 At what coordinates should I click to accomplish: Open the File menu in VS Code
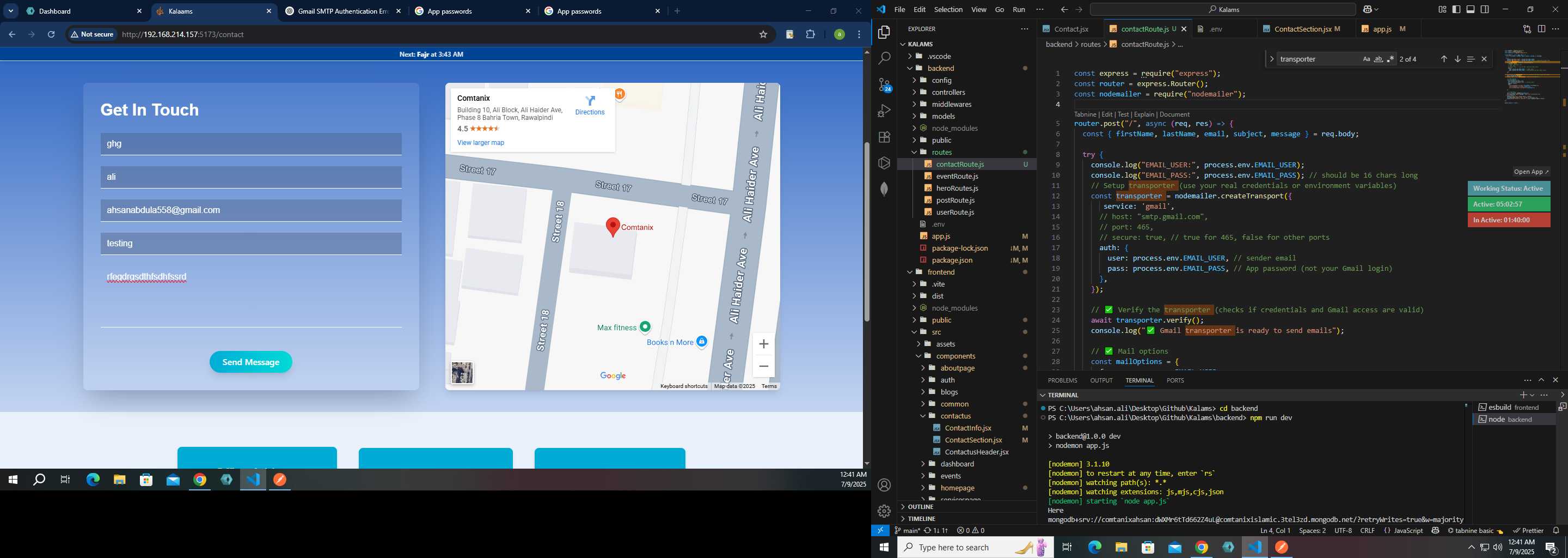[x=899, y=10]
